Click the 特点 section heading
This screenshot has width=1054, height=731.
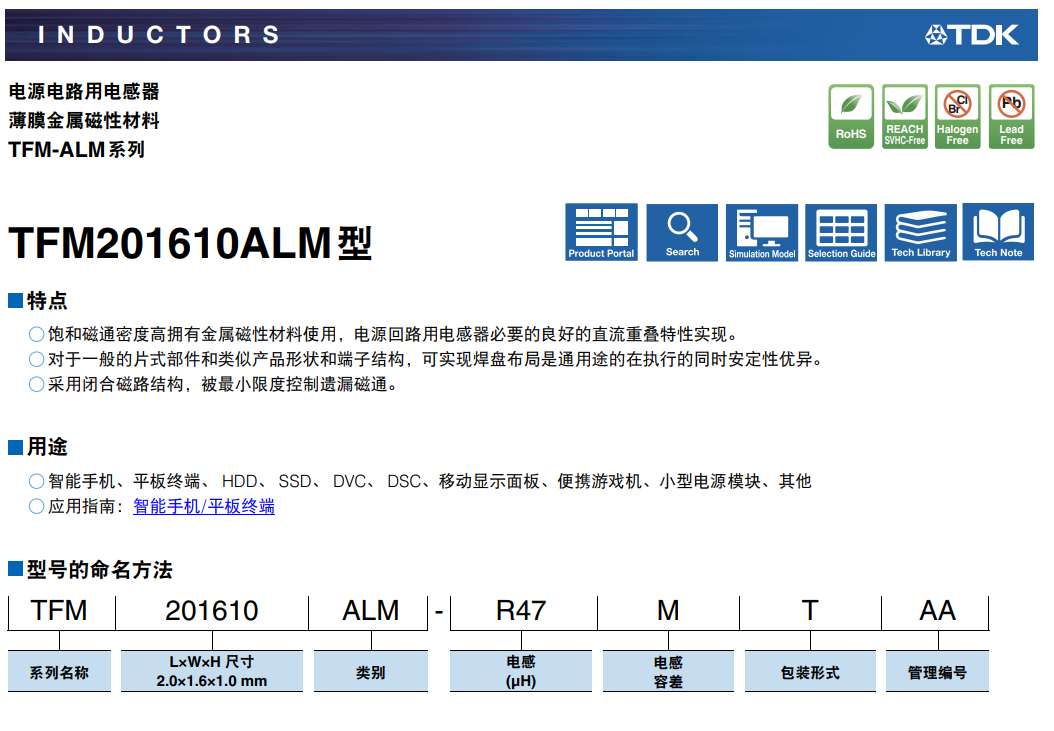[47, 301]
